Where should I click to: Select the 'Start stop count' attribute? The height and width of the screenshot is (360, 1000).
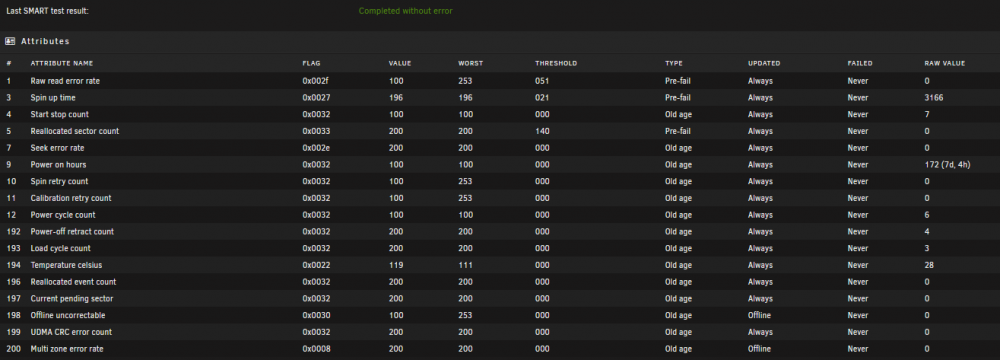pyautogui.click(x=59, y=114)
